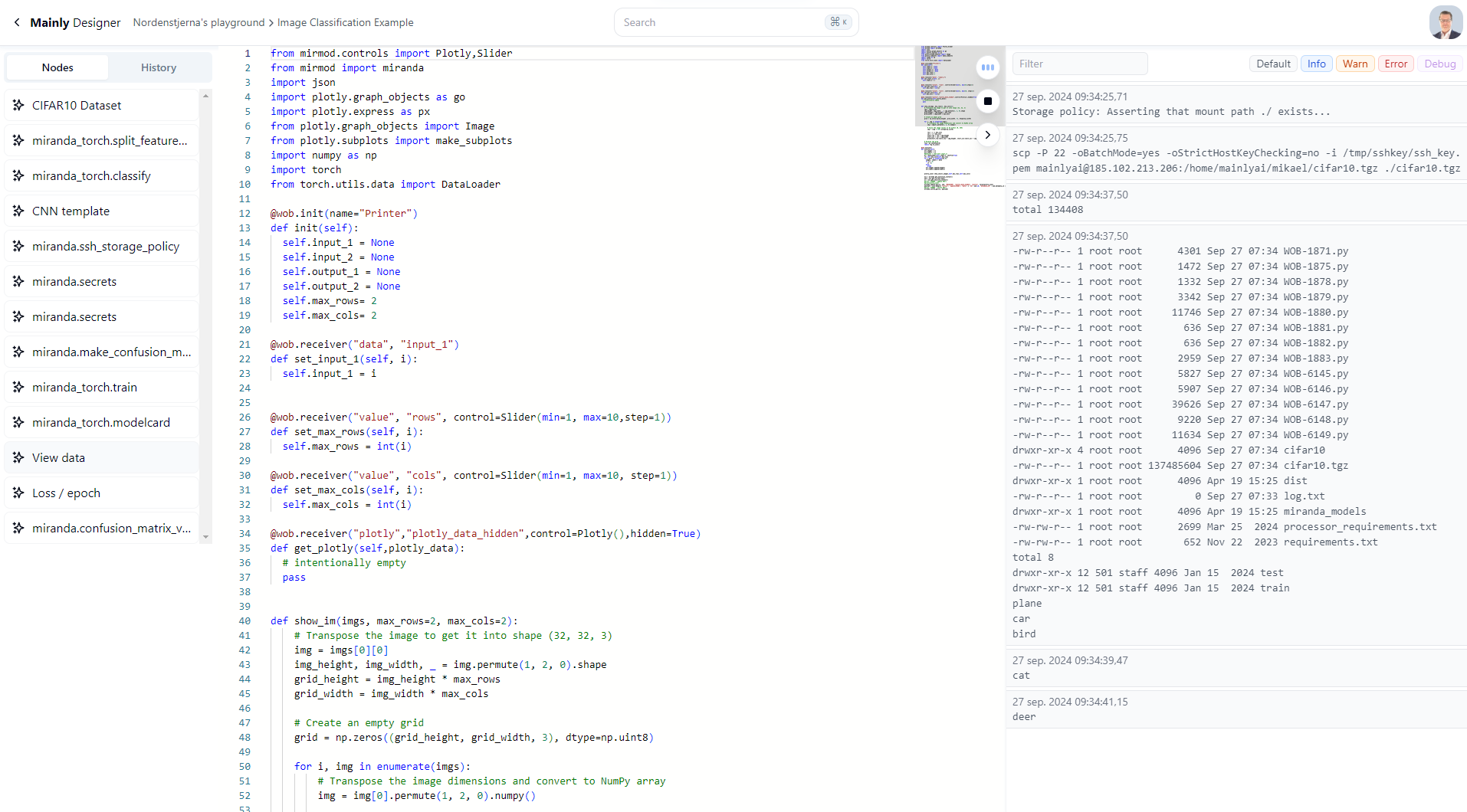Click the round three-bar button above the stop button
Image resolution: width=1467 pixels, height=812 pixels.
(x=988, y=67)
